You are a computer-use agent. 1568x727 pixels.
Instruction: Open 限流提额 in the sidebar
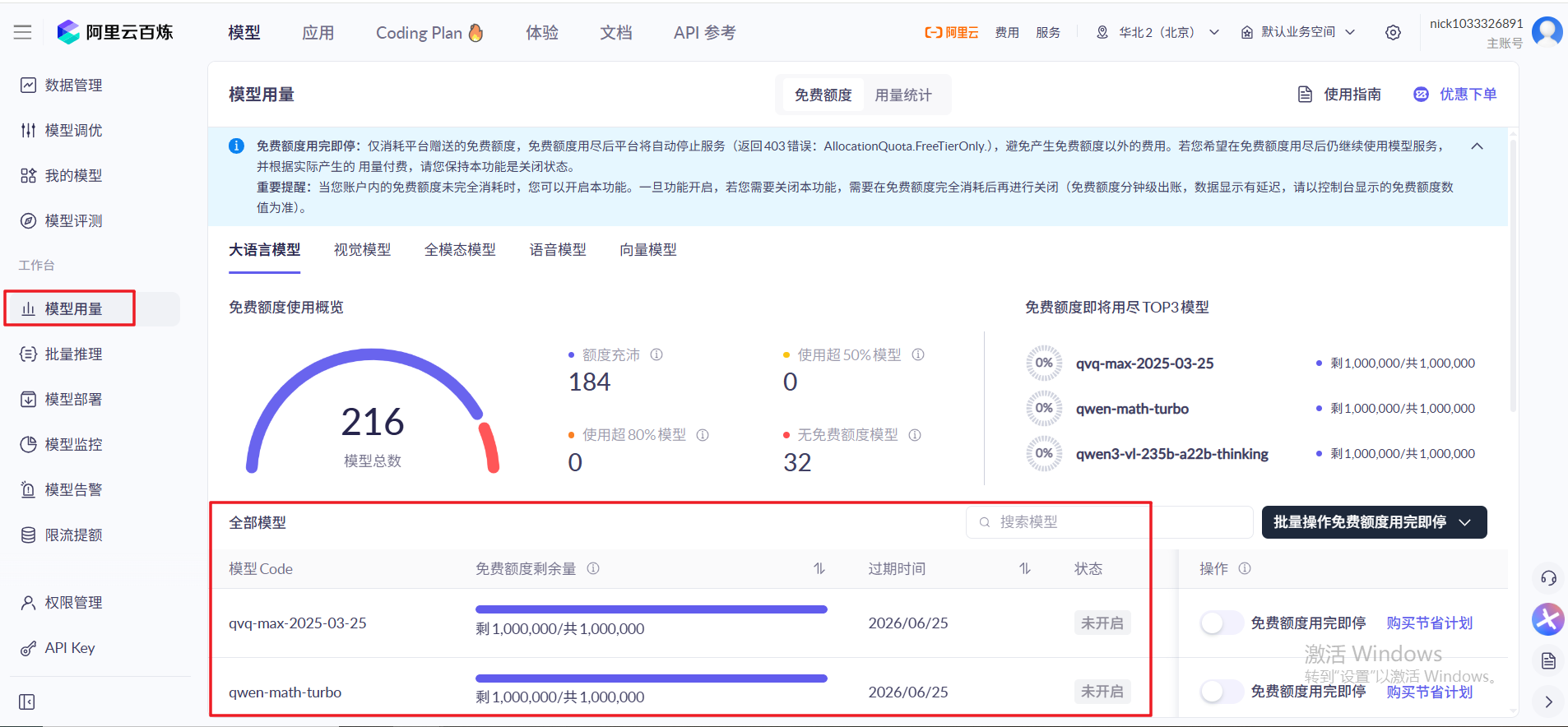pos(62,535)
